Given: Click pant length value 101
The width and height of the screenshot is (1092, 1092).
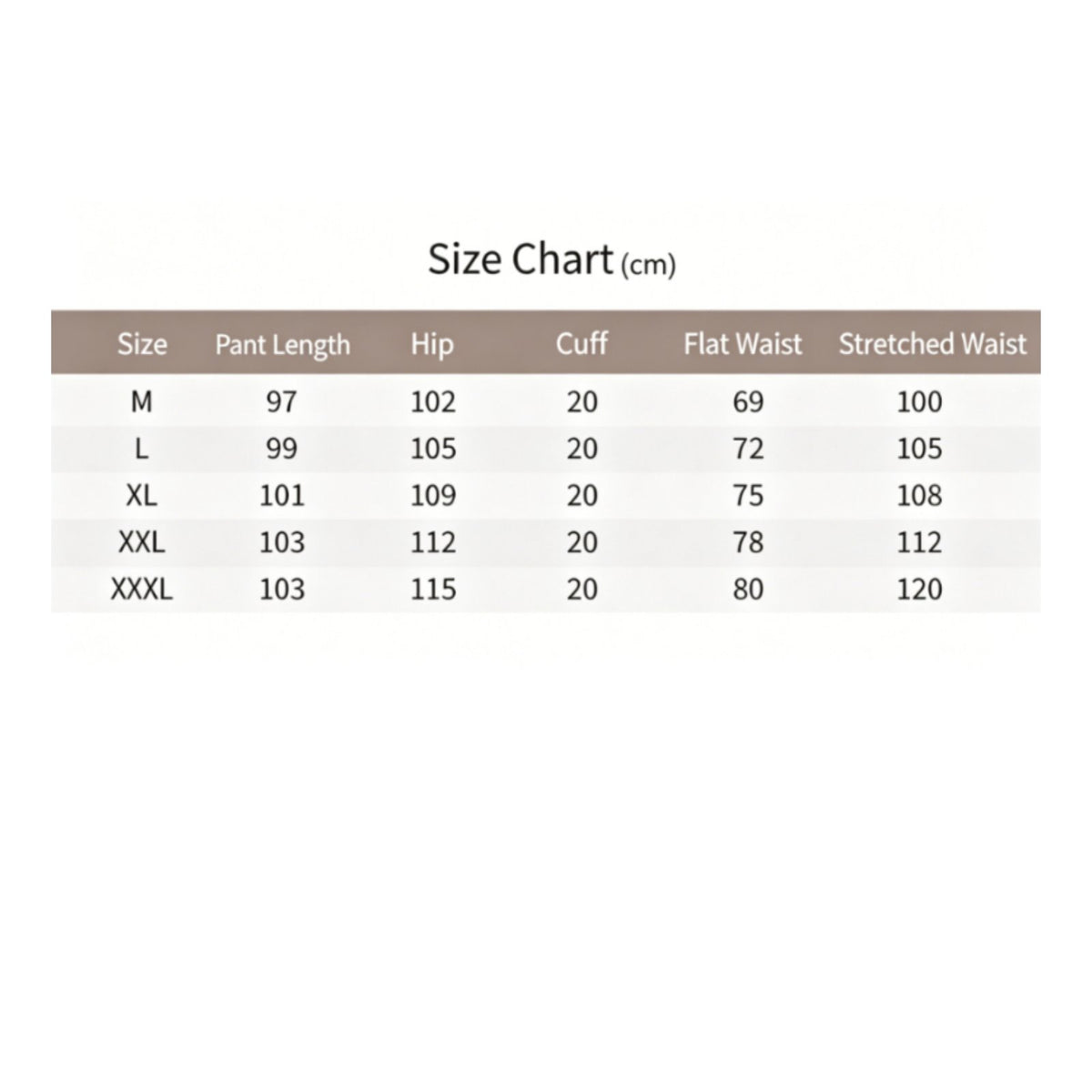Looking at the screenshot, I should (x=282, y=495).
